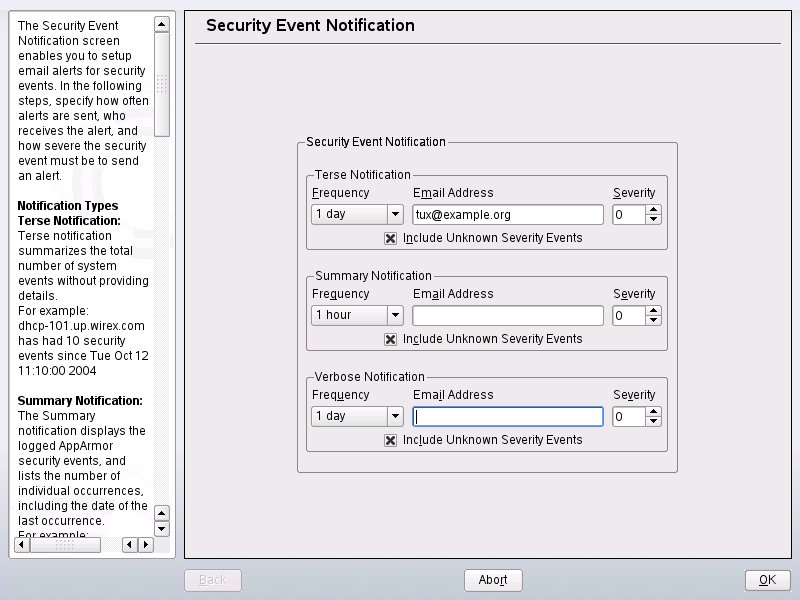Viewport: 800px width, 600px height.
Task: Decrease Summary Notification Severity with down arrow
Action: (x=651, y=320)
